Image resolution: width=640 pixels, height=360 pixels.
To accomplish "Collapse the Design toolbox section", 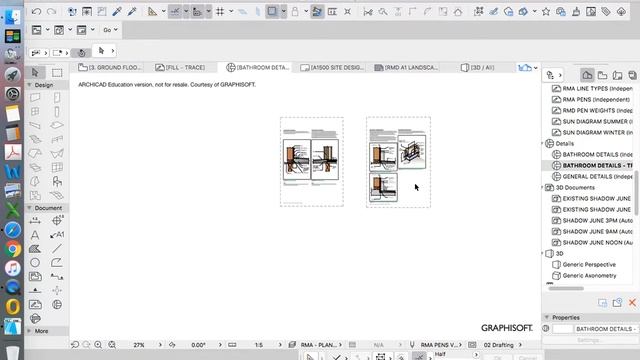I will [x=29, y=85].
